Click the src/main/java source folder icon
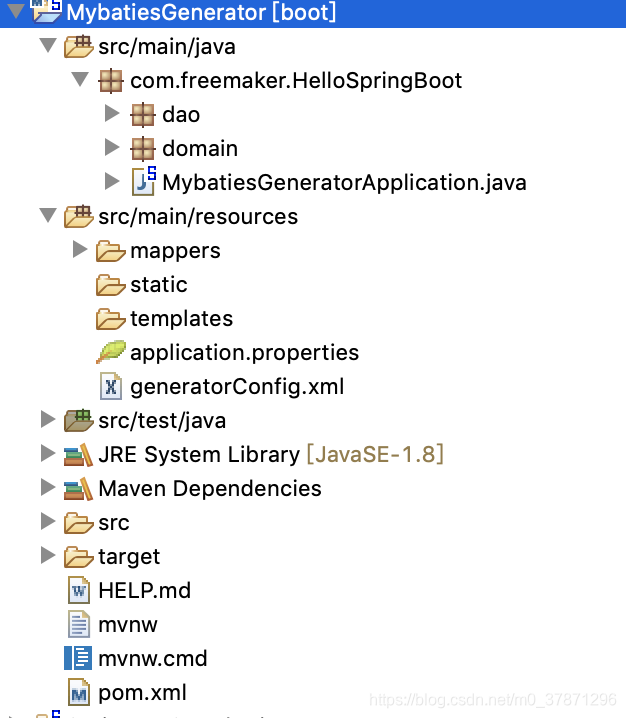 (x=78, y=47)
